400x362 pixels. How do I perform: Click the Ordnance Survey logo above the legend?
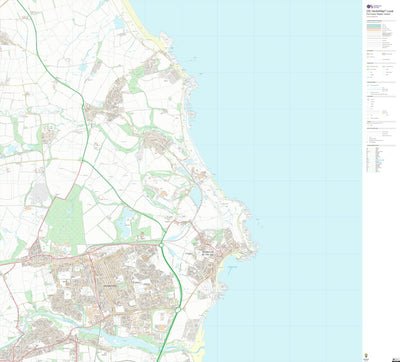coord(374,6)
